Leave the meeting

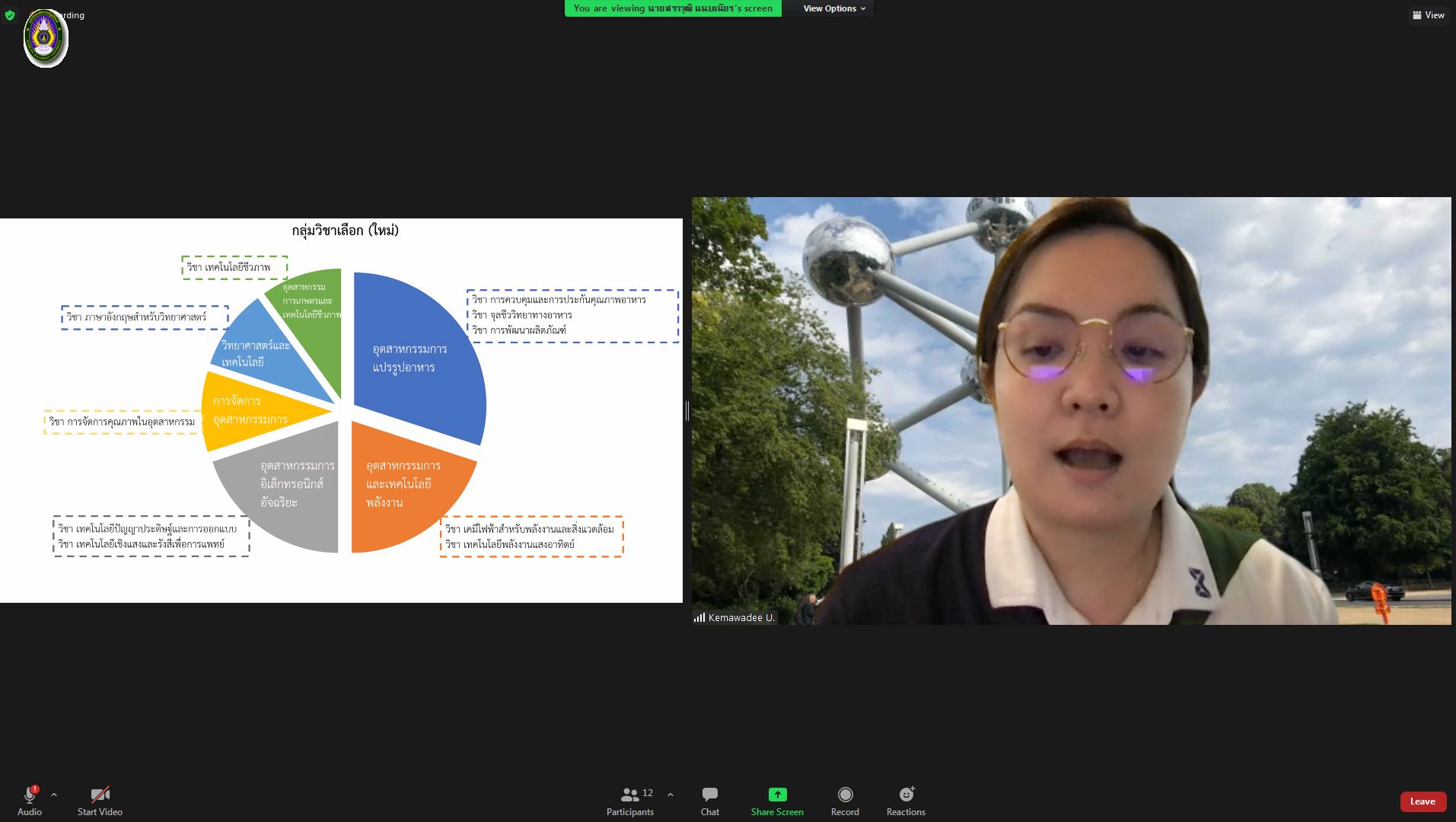click(1423, 801)
